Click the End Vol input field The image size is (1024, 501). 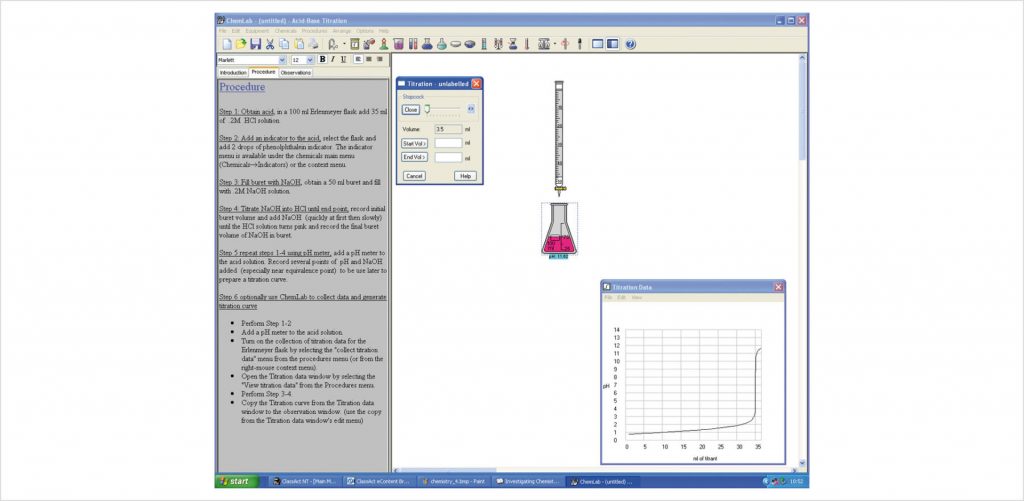click(448, 157)
